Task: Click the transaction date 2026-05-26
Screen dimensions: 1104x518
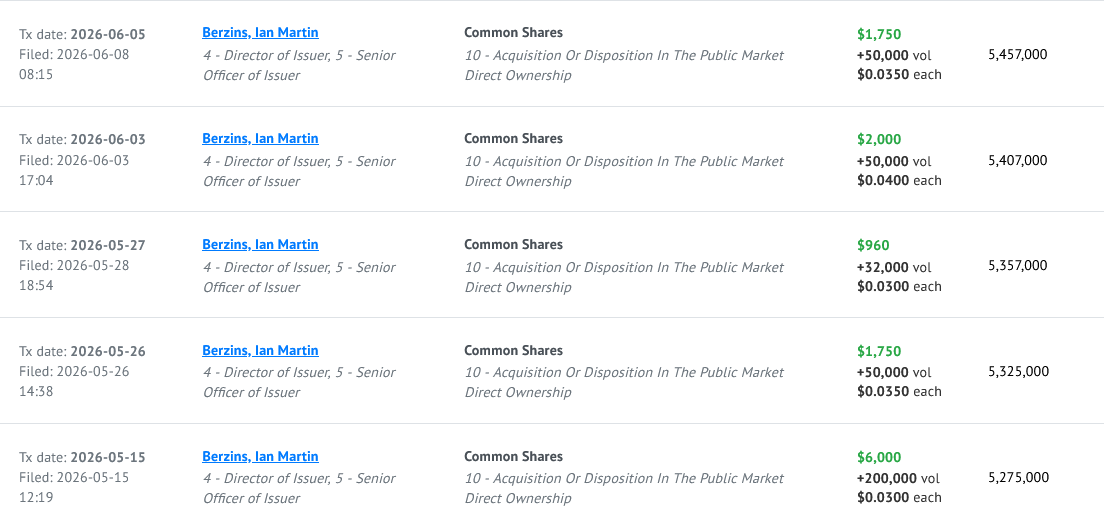Action: pyautogui.click(x=108, y=351)
